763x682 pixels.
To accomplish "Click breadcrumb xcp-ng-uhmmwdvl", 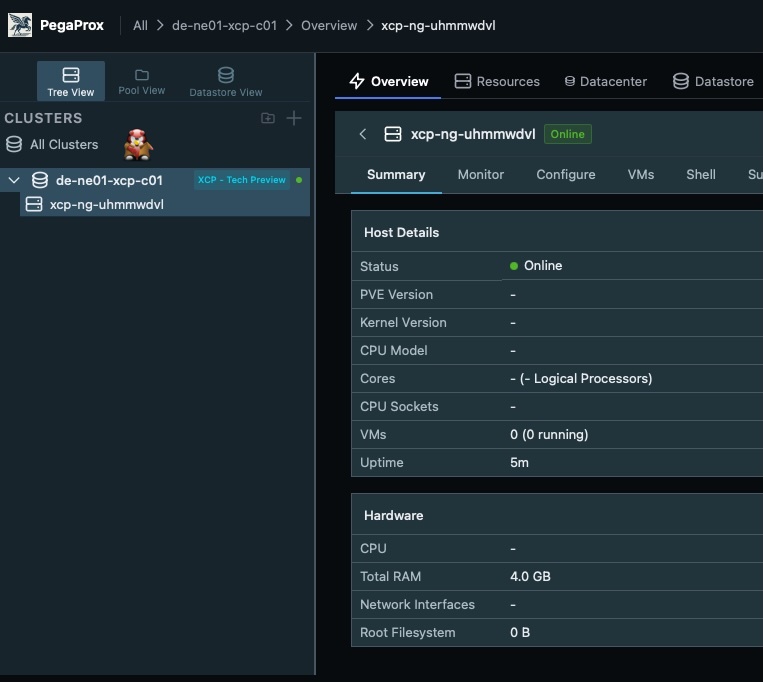I will click(x=438, y=25).
